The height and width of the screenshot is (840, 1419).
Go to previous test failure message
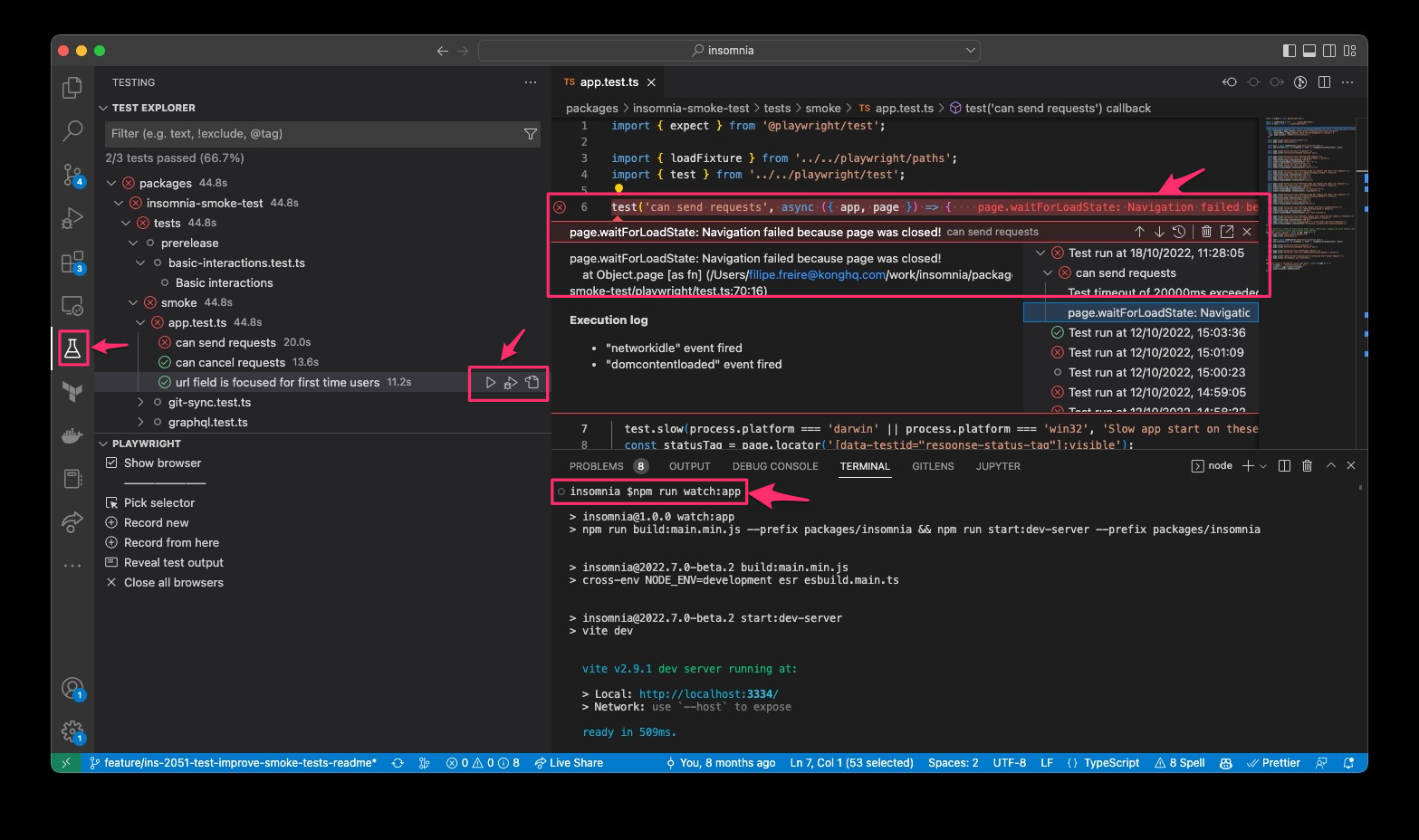pyautogui.click(x=1139, y=232)
